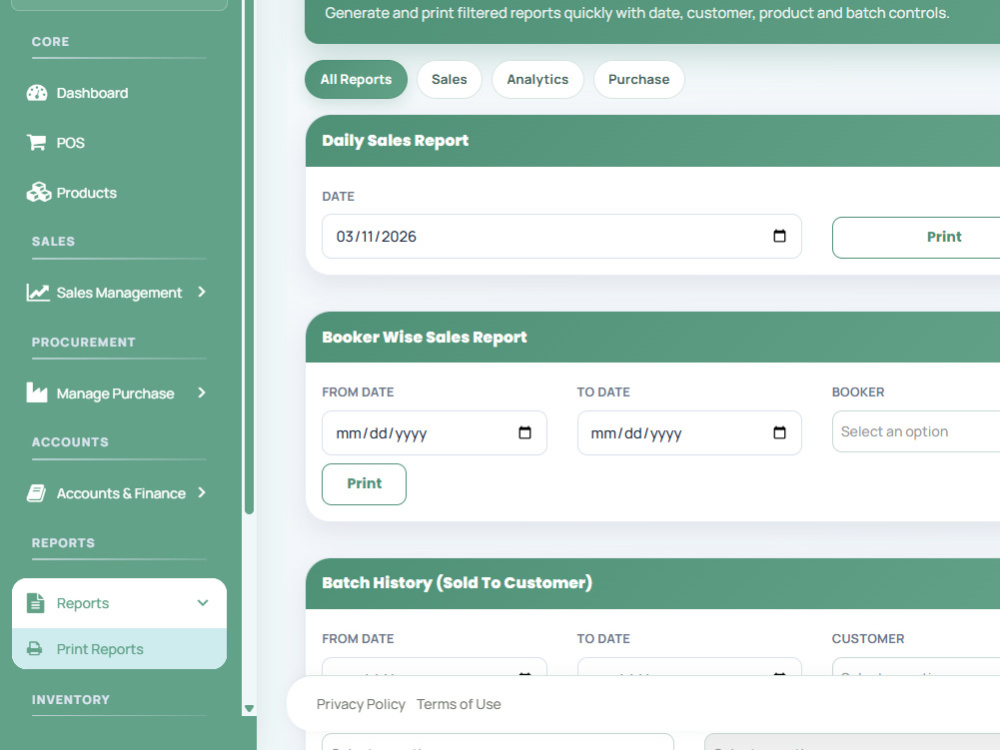Click the Accounts & Finance menu label
Image resolution: width=1000 pixels, height=750 pixels.
click(x=121, y=494)
